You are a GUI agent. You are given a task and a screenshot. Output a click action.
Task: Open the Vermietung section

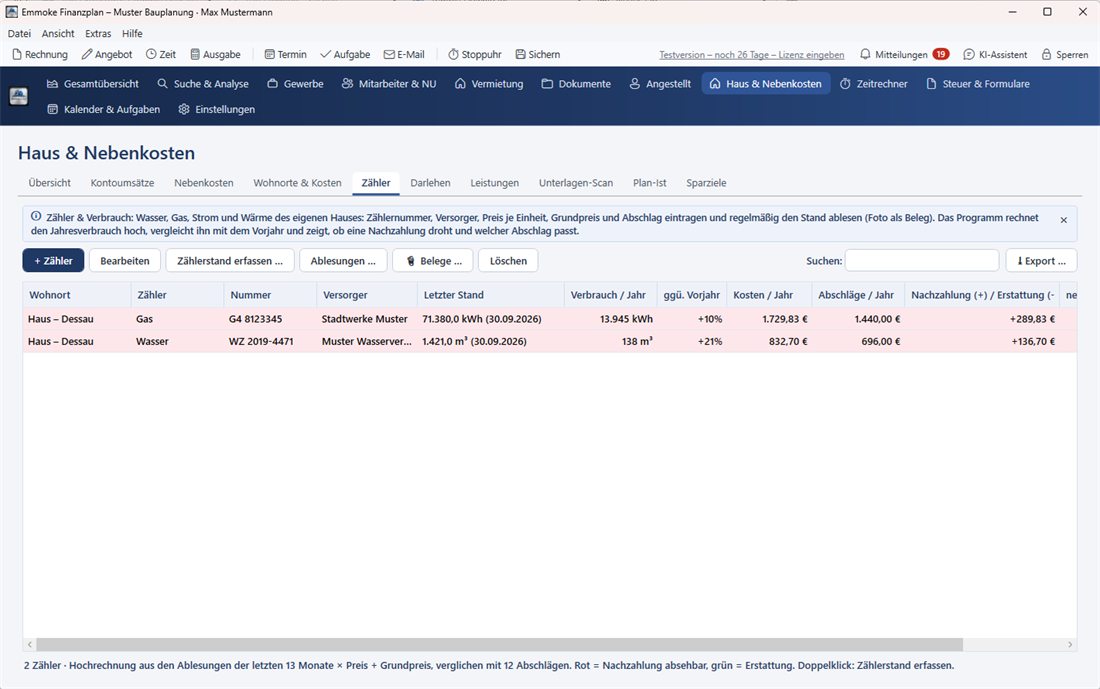tap(489, 83)
